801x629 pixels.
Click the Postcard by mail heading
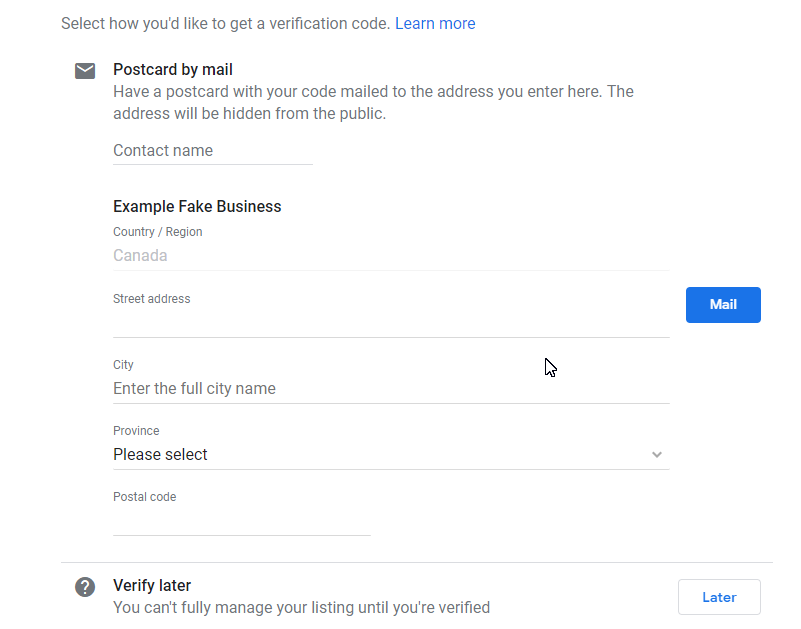pos(173,69)
